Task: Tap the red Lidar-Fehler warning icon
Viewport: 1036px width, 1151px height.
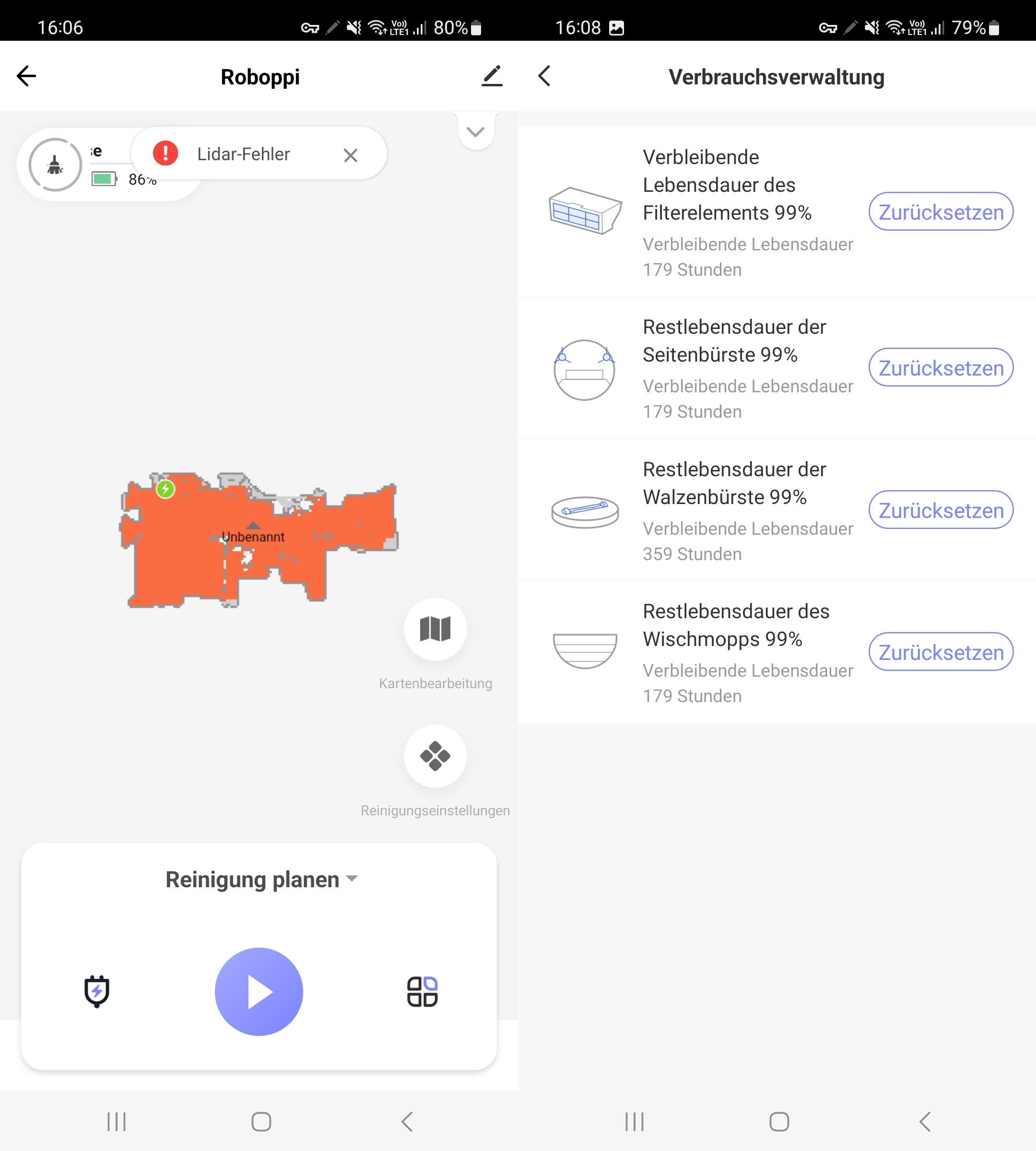Action: pyautogui.click(x=165, y=153)
